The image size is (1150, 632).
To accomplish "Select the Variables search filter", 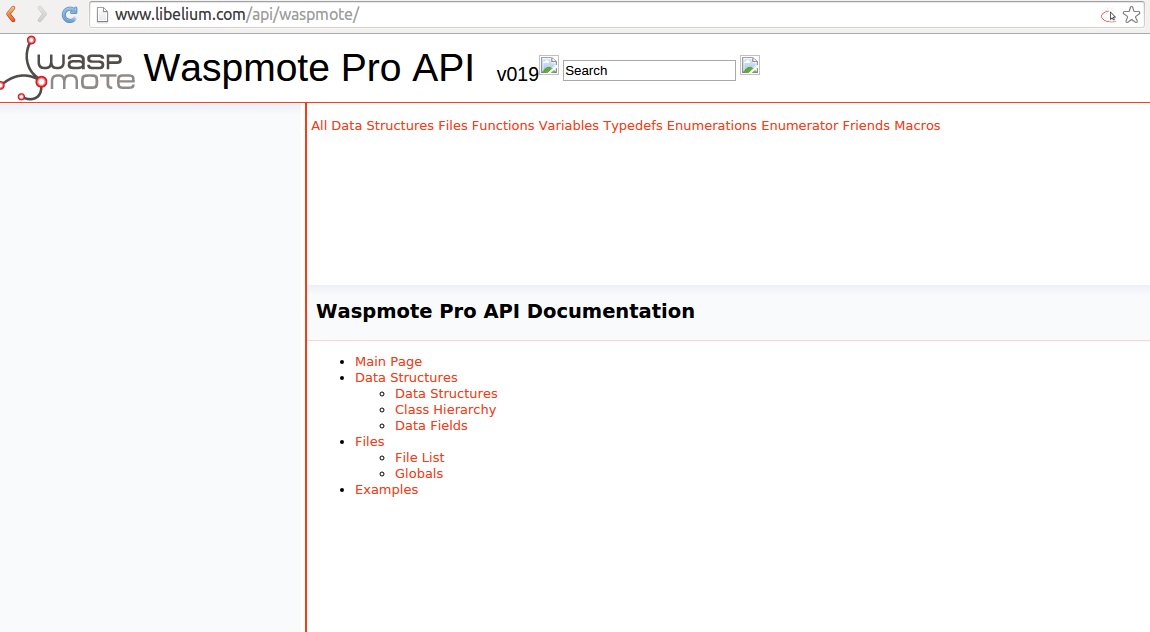I will pyautogui.click(x=568, y=125).
